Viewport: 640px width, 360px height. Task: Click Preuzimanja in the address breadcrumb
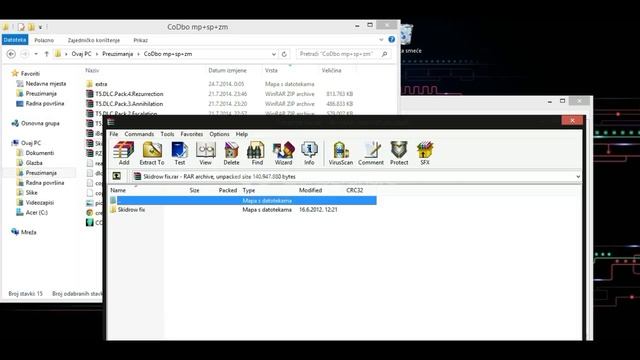click(x=118, y=54)
